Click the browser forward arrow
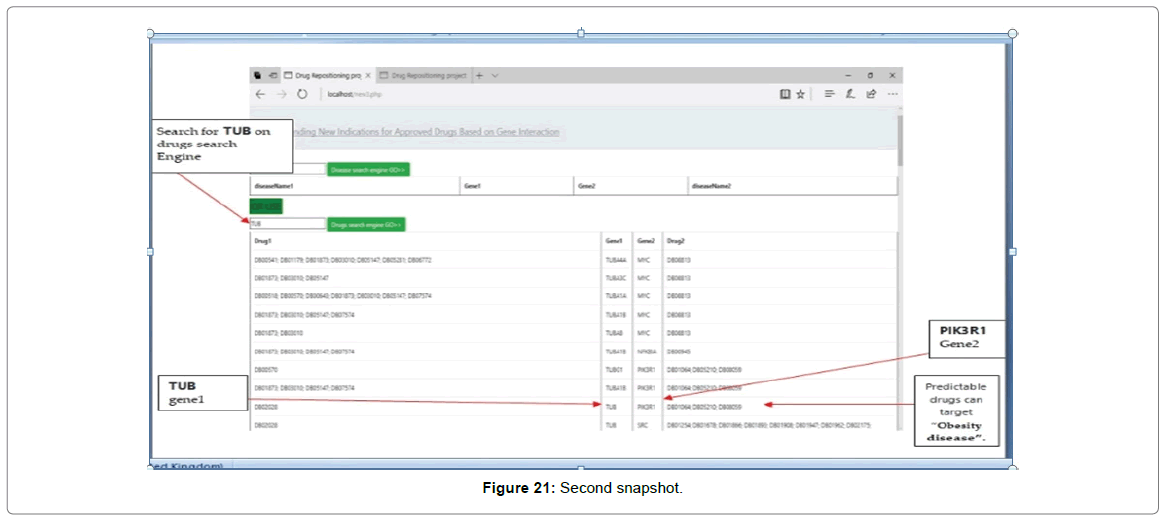 coord(281,94)
